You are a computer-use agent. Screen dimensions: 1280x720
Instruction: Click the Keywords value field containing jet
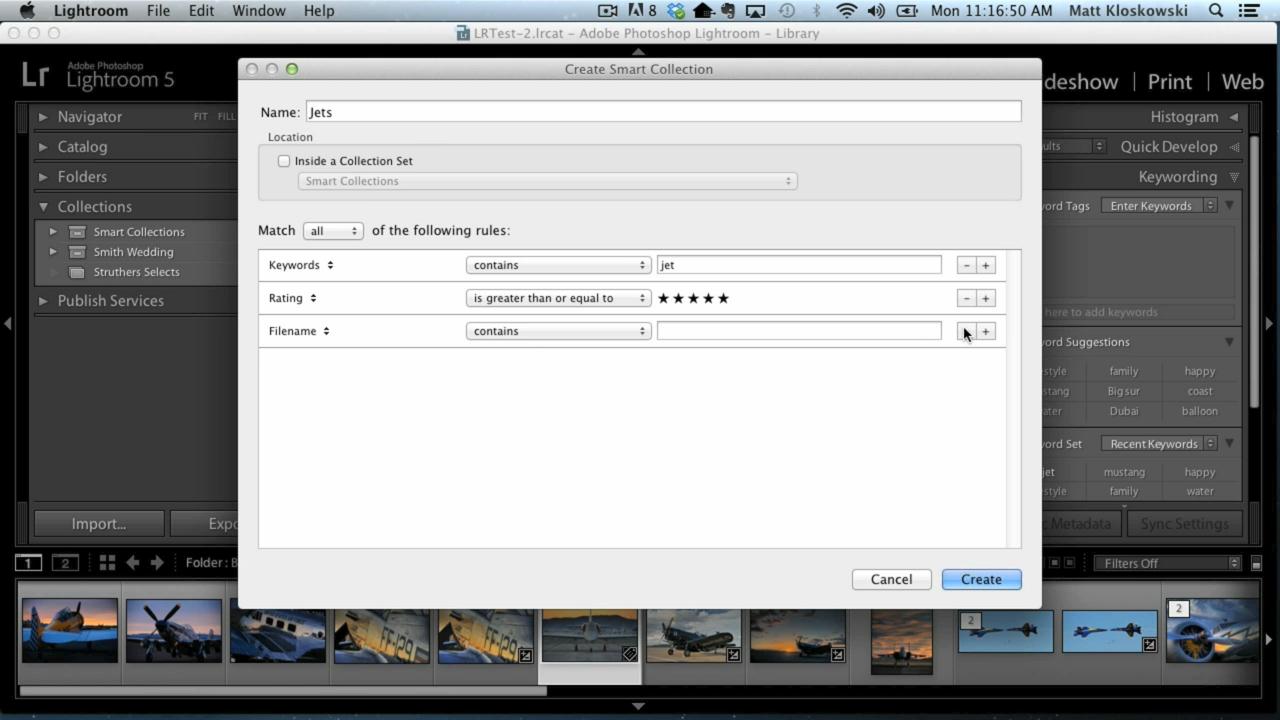[799, 265]
